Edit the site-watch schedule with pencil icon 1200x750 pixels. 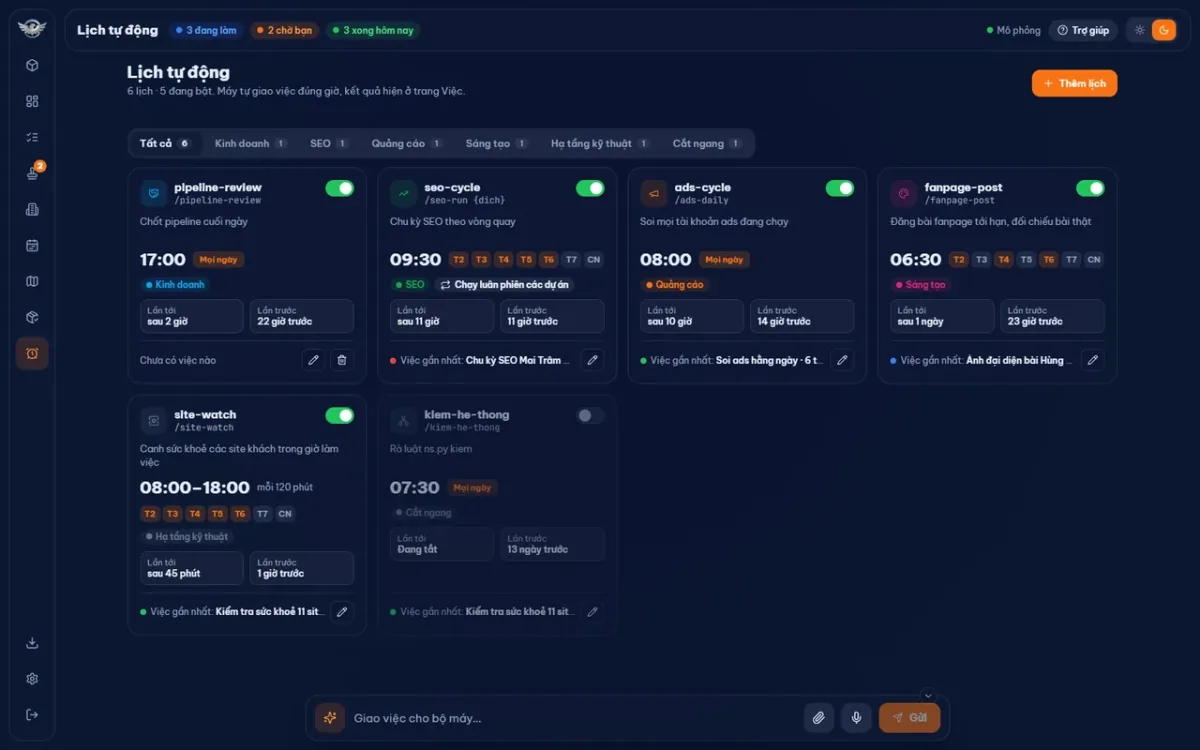(342, 611)
